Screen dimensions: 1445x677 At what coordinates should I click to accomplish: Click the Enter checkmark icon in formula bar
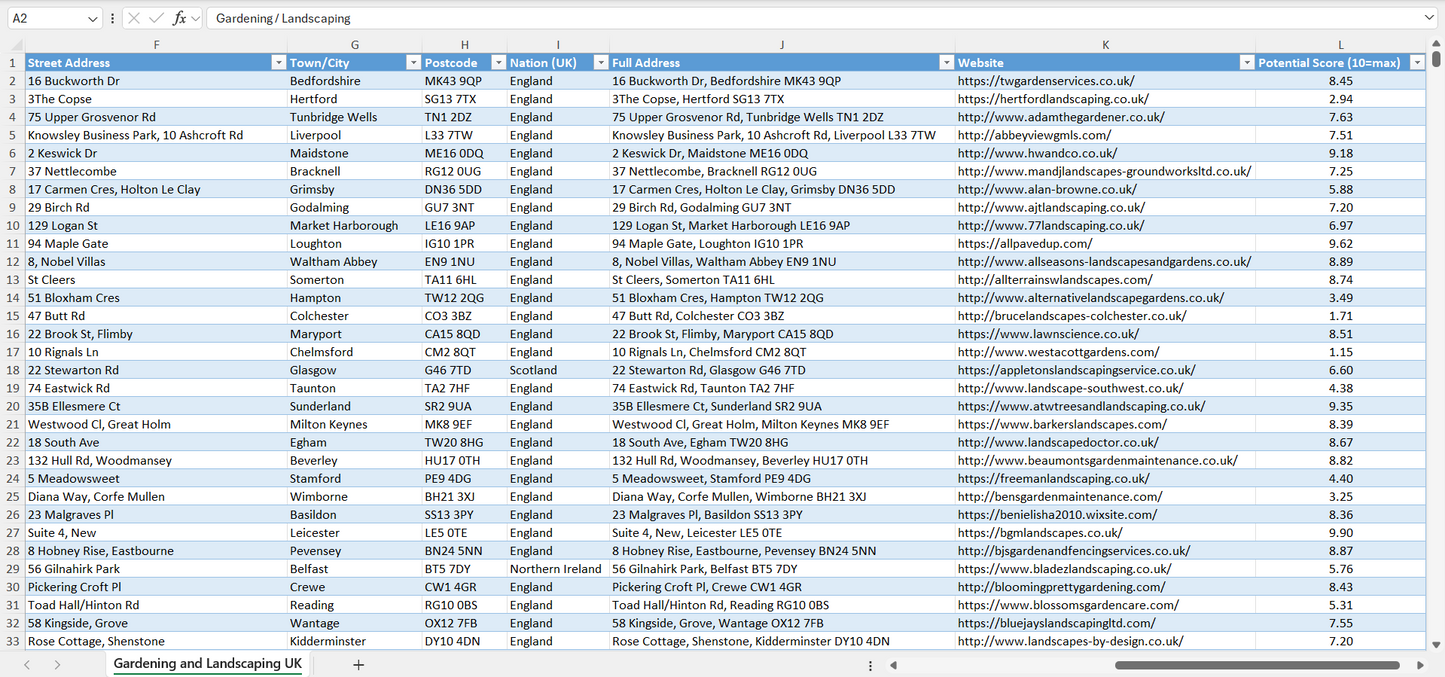156,18
